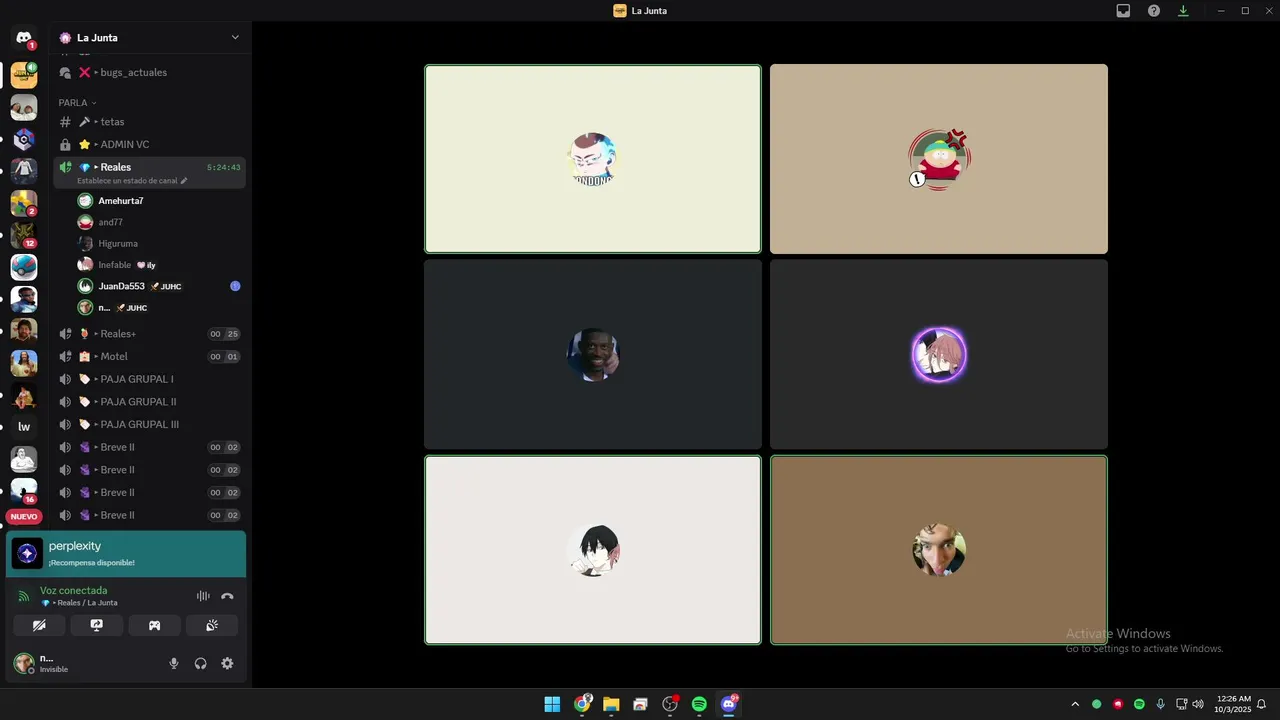Screen dimensions: 1280x720
Task: Open Discord home direct messages icon
Action: click(x=24, y=38)
